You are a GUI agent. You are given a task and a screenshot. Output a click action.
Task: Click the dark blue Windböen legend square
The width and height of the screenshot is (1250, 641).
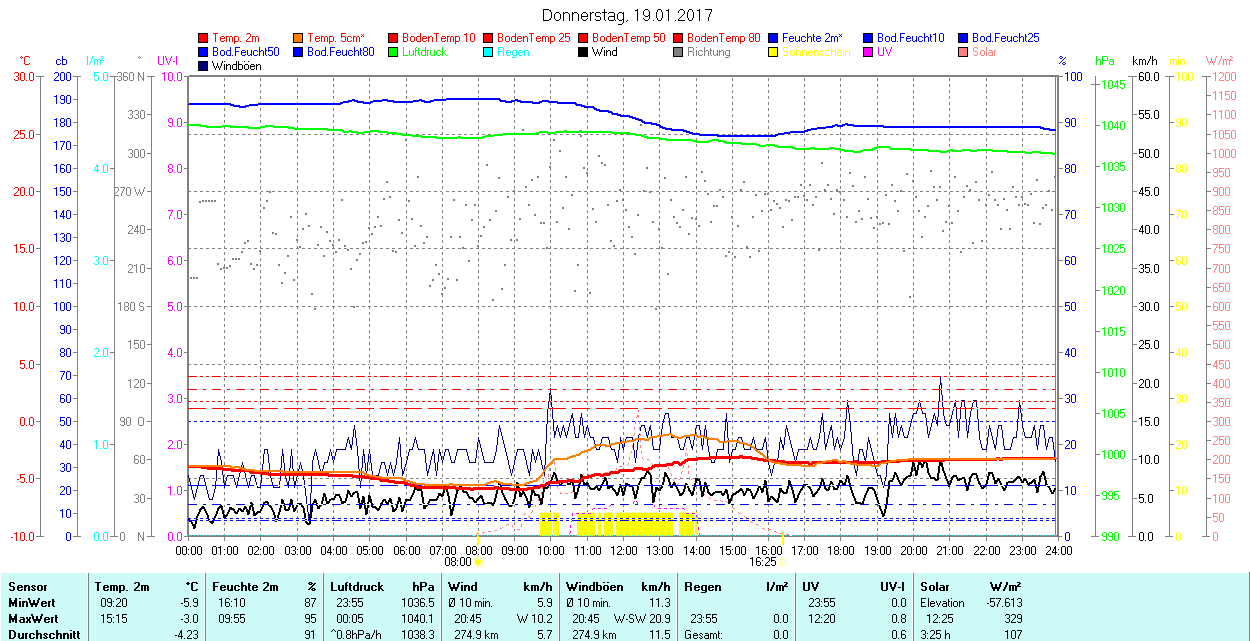click(204, 66)
